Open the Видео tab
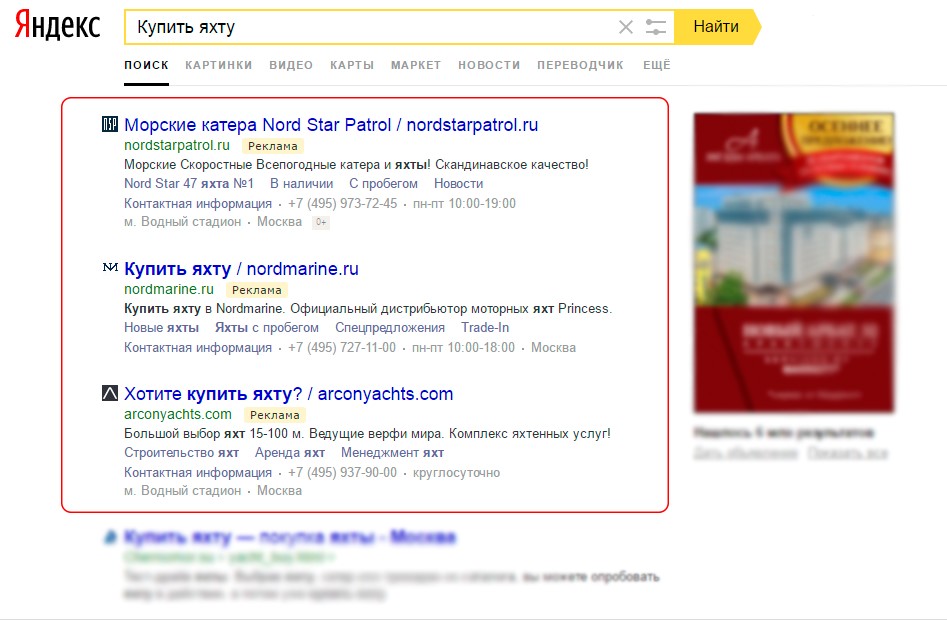 pyautogui.click(x=291, y=65)
